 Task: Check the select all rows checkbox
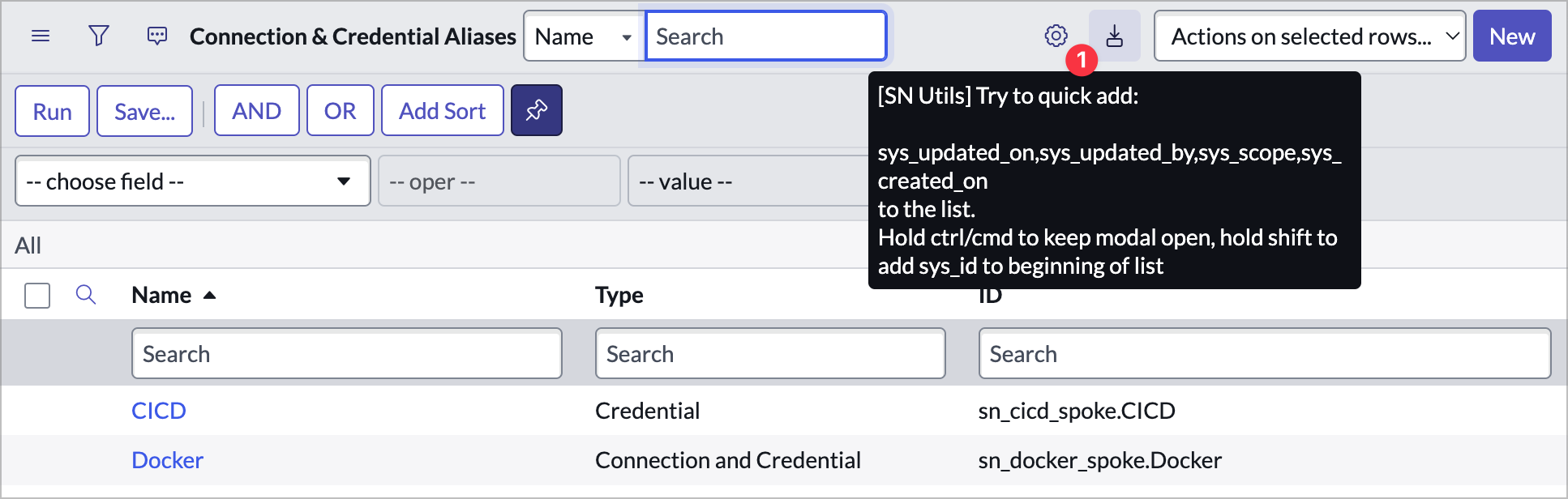click(37, 296)
